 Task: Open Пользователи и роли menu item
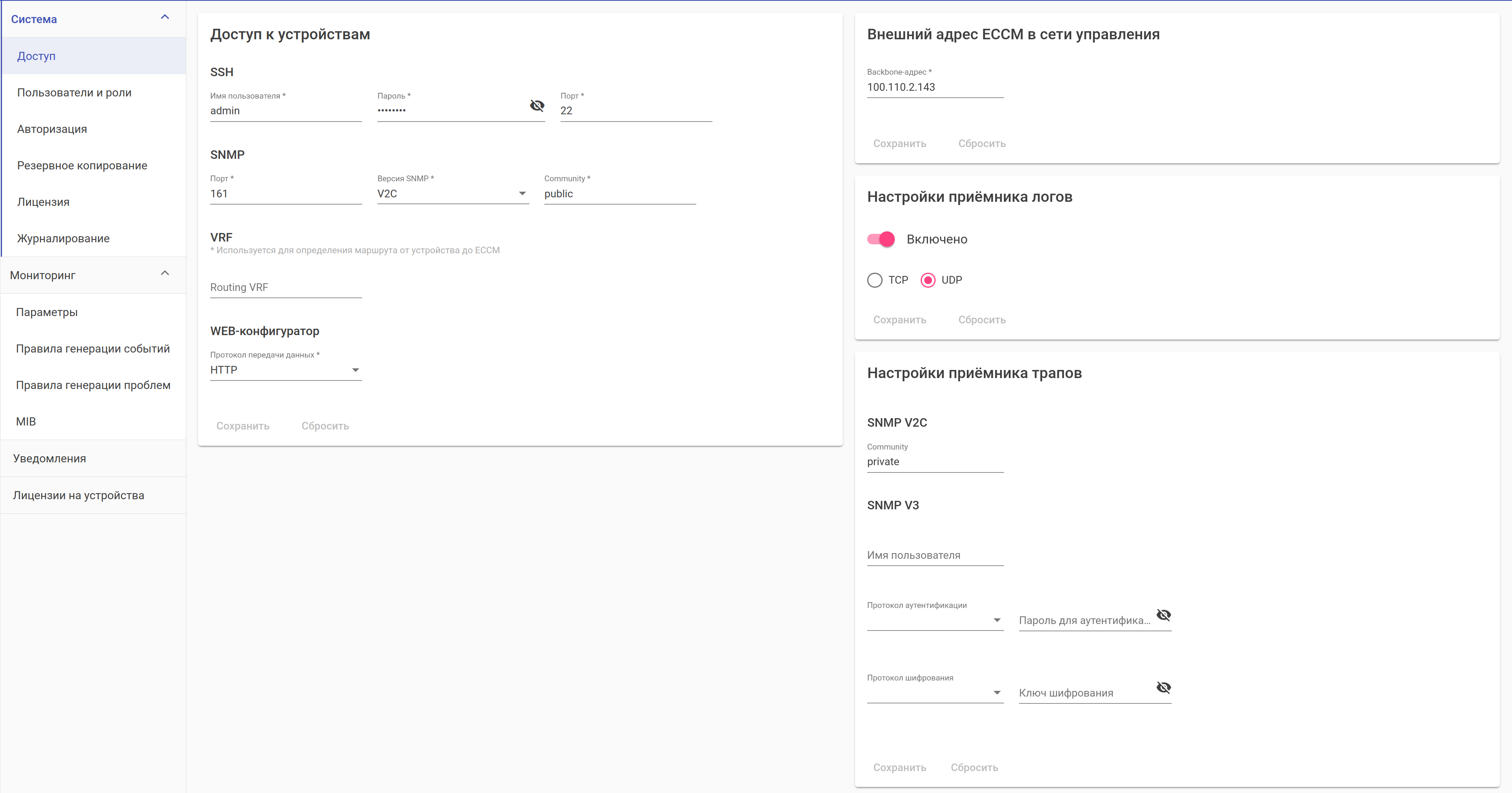(x=75, y=93)
